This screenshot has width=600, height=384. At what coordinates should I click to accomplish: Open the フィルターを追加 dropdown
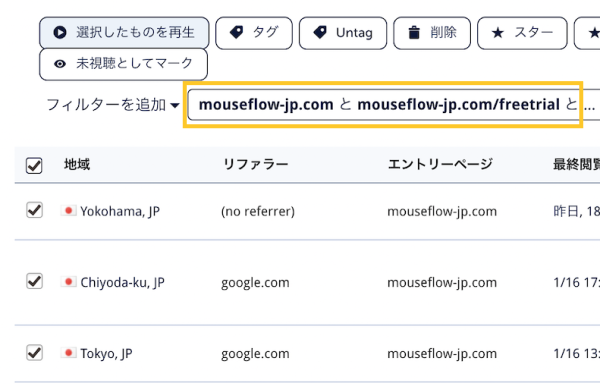(x=113, y=104)
